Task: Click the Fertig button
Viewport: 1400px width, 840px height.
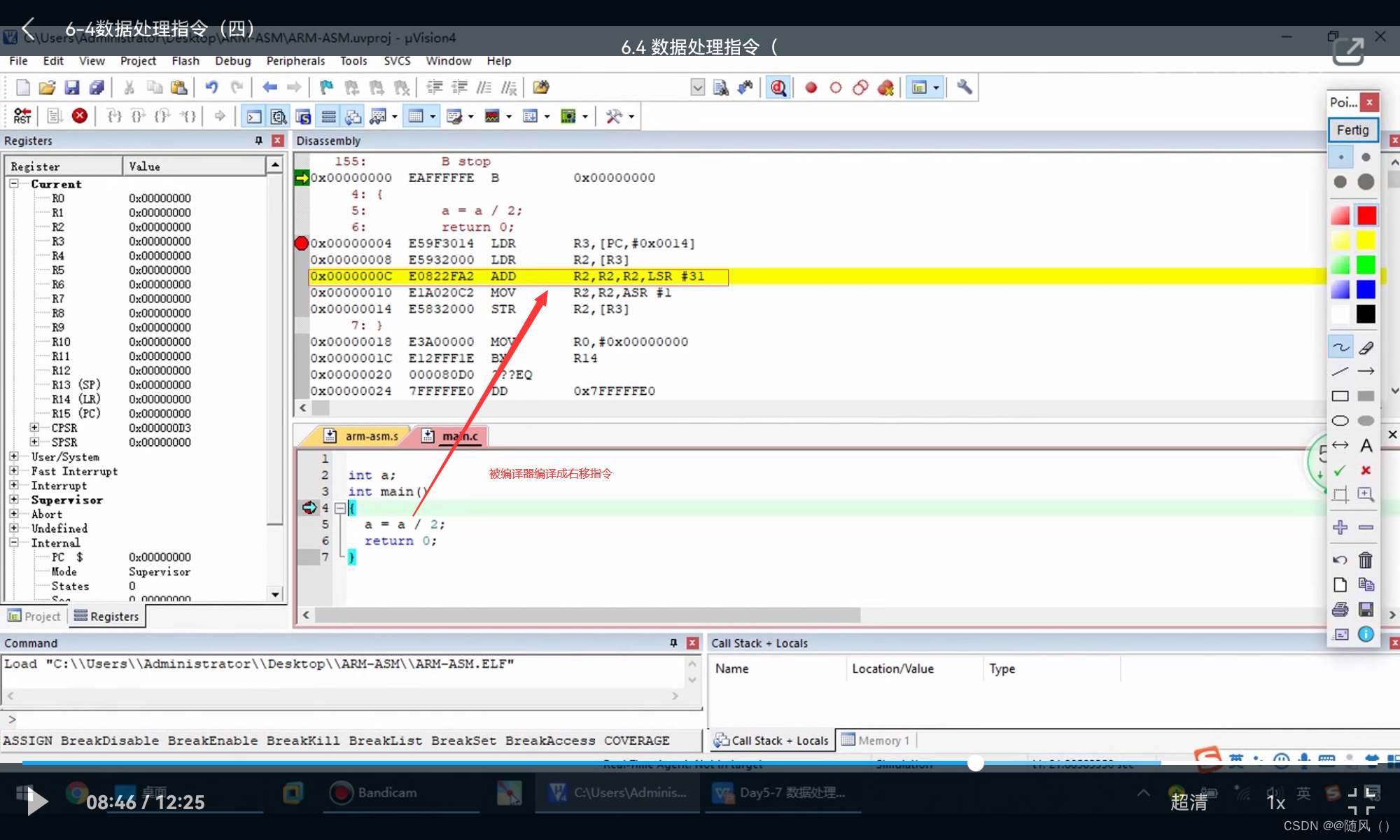Action: [1352, 130]
